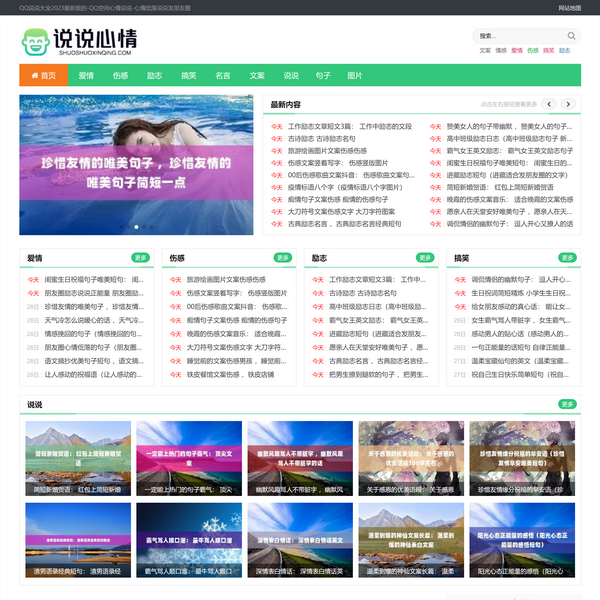
Task: Open the 励志 navigation menu item
Action: pyautogui.click(x=154, y=75)
